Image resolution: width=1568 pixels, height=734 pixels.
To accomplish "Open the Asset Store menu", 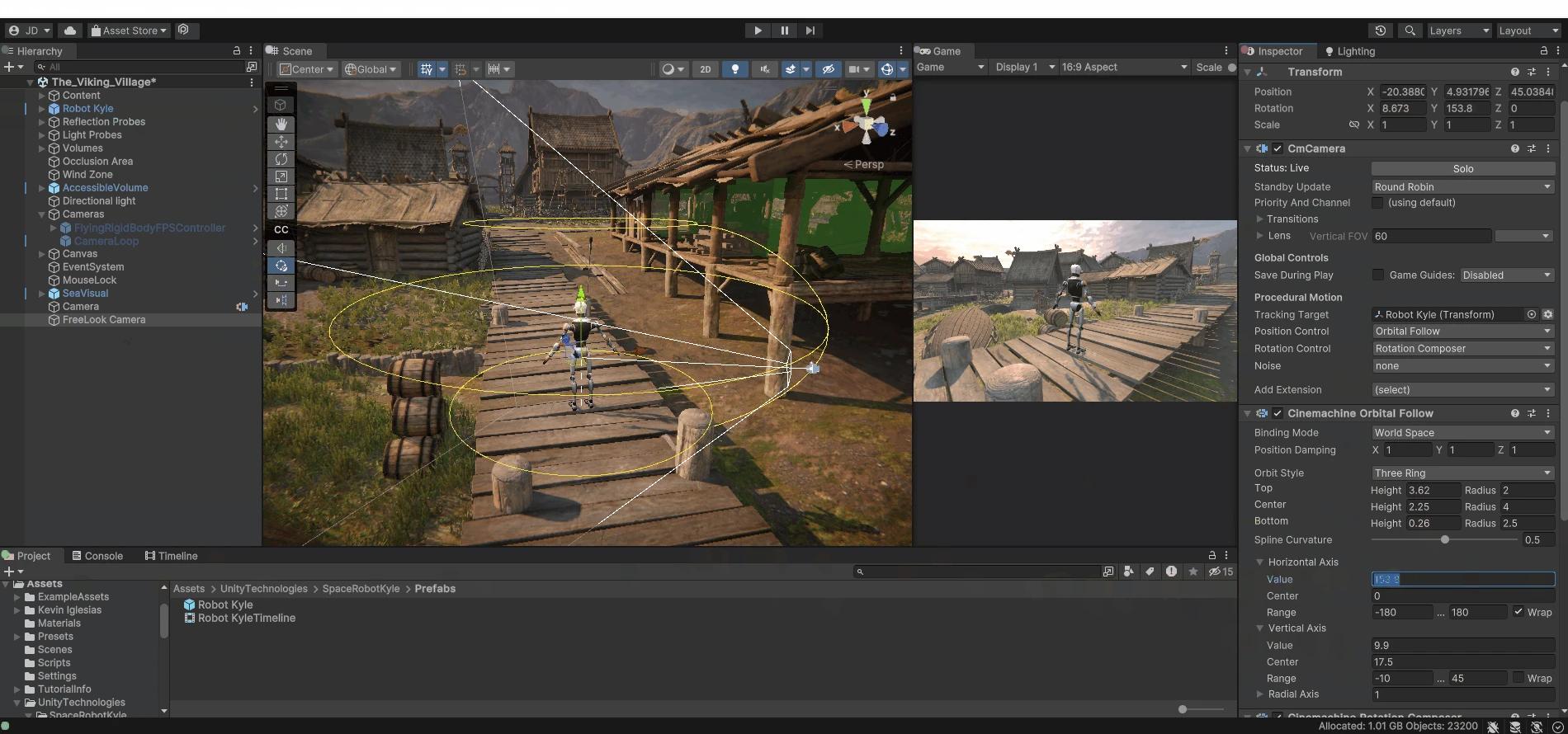I will coord(128,31).
